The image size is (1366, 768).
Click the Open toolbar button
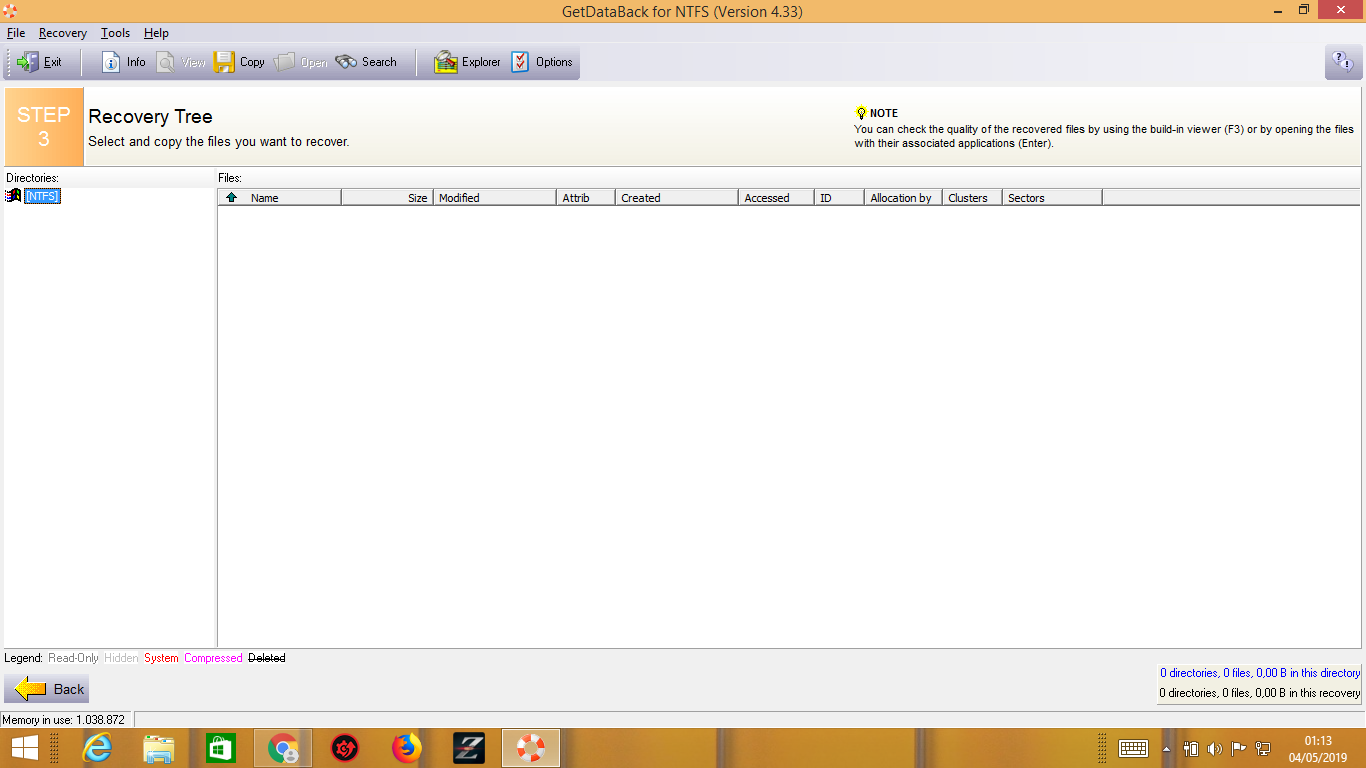point(301,62)
